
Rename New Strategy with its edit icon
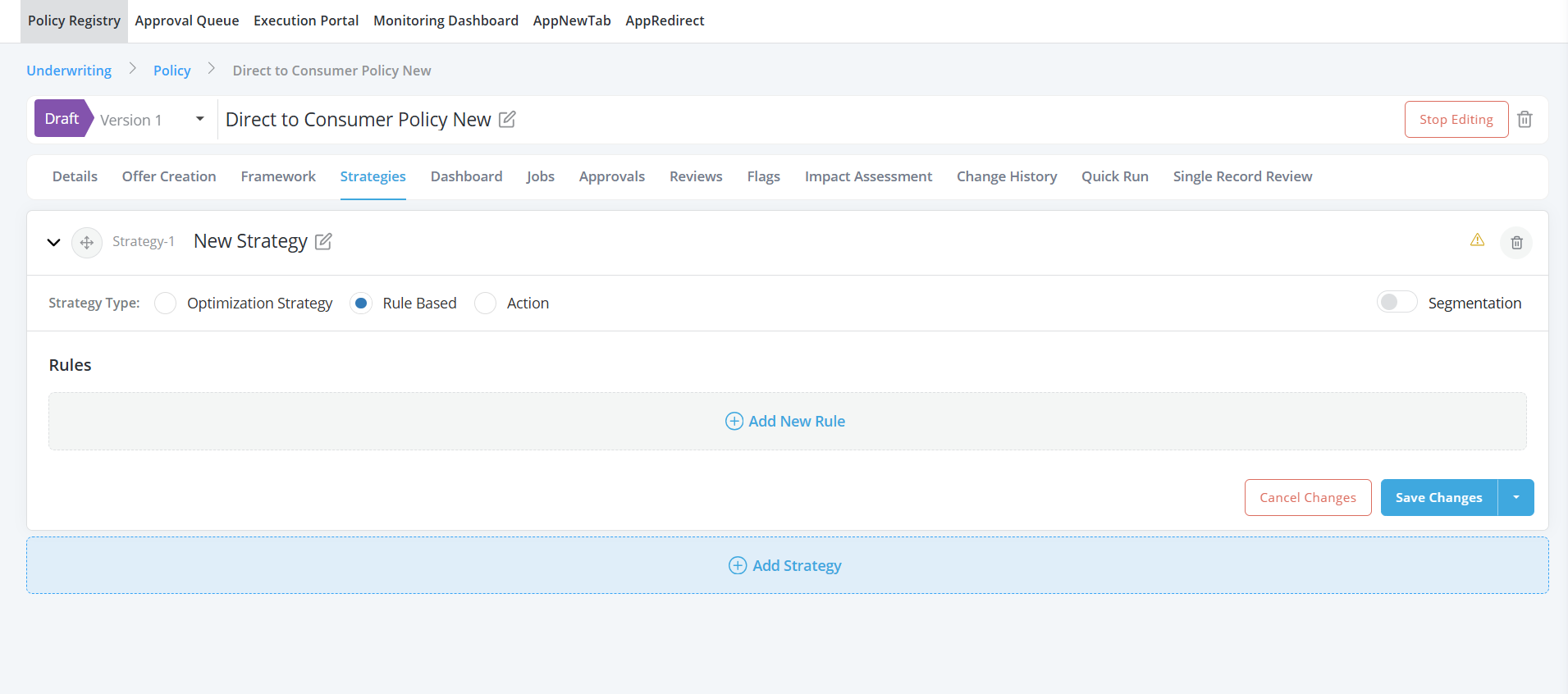click(x=323, y=242)
